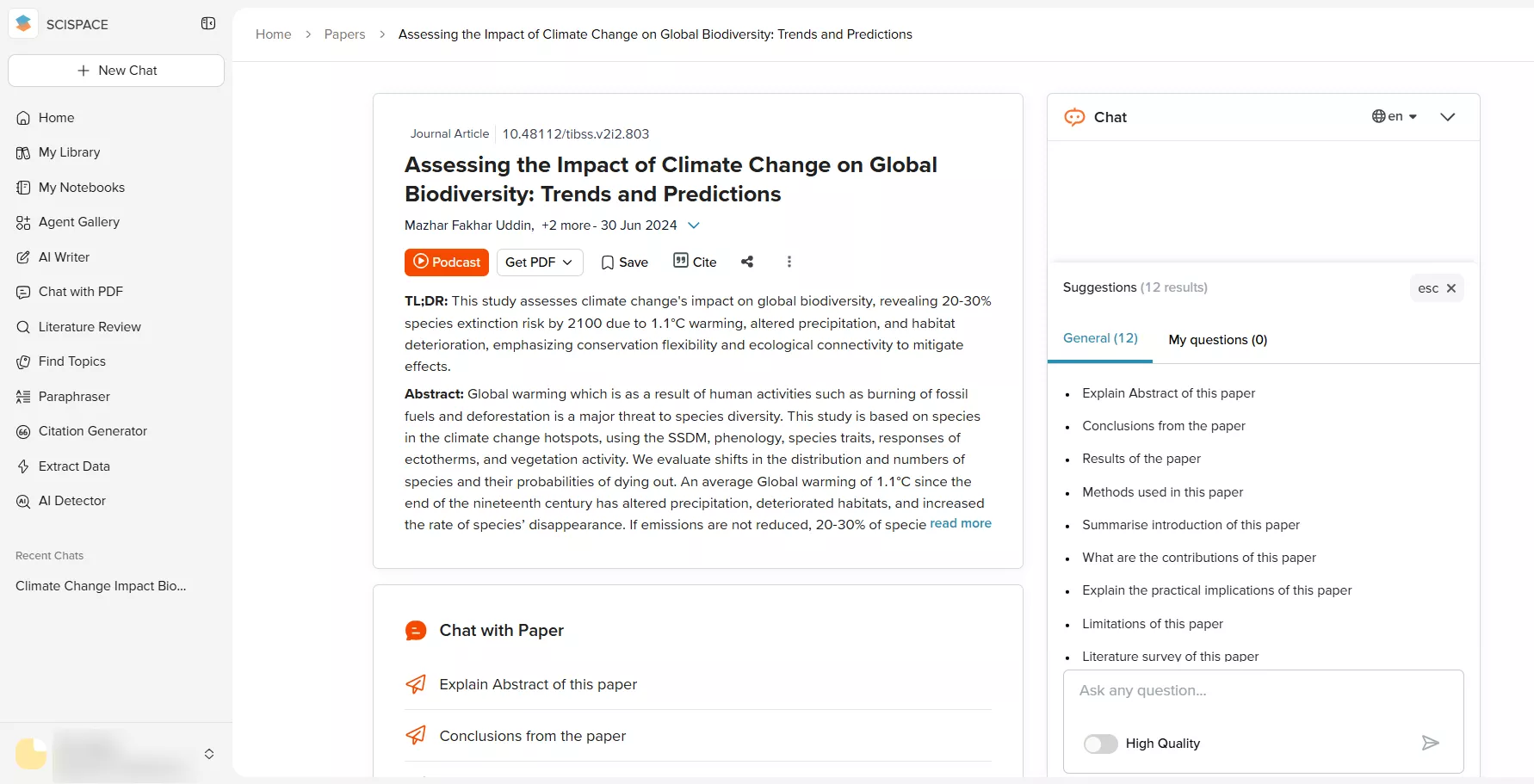Expand the authors list chevron
Viewport: 1534px width, 784px height.
(x=694, y=225)
